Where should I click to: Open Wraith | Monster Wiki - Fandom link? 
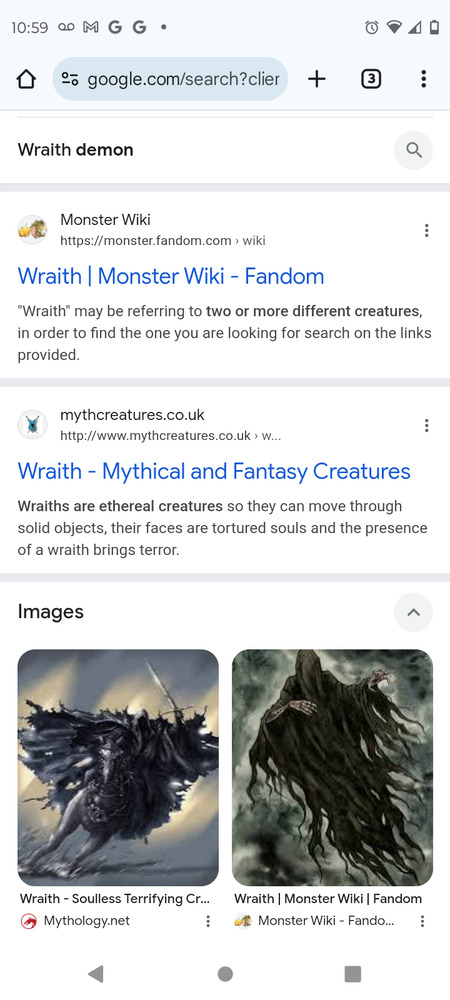pos(171,276)
